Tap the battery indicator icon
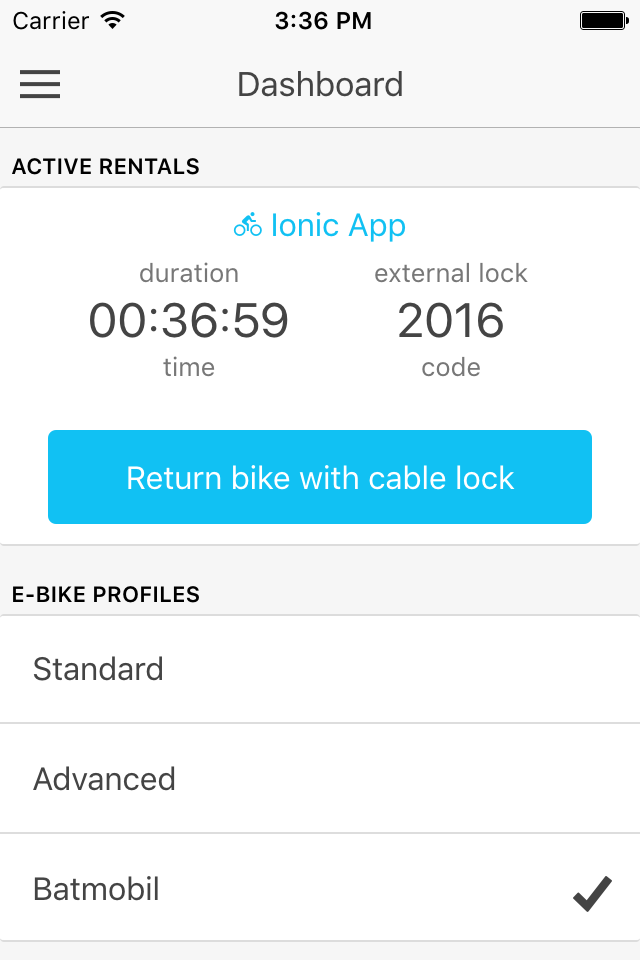Viewport: 640px width, 960px height. pyautogui.click(x=604, y=21)
